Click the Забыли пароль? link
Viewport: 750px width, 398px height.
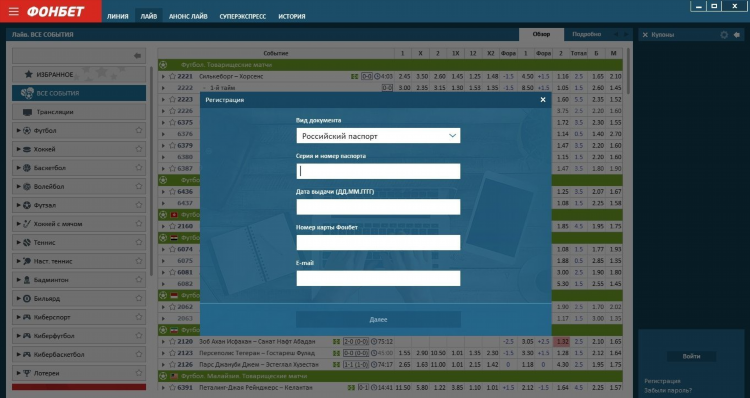[x=668, y=390]
